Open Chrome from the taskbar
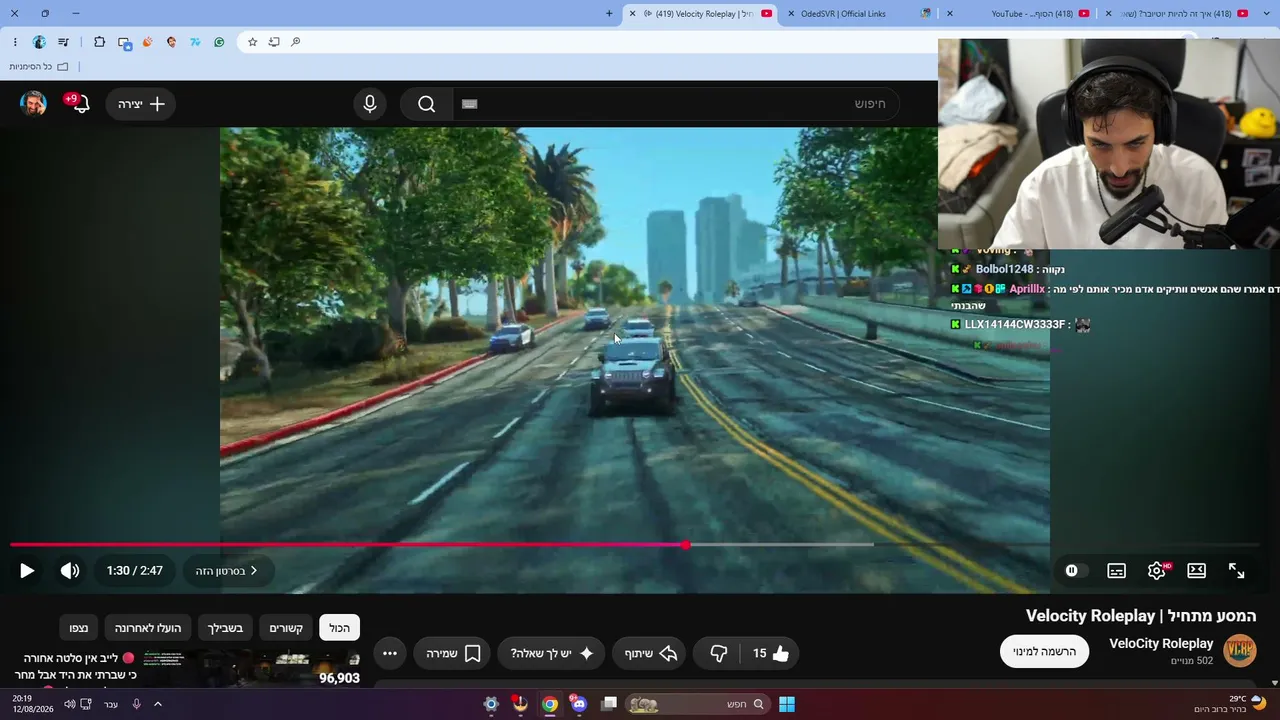The width and height of the screenshot is (1280, 720). coord(550,705)
